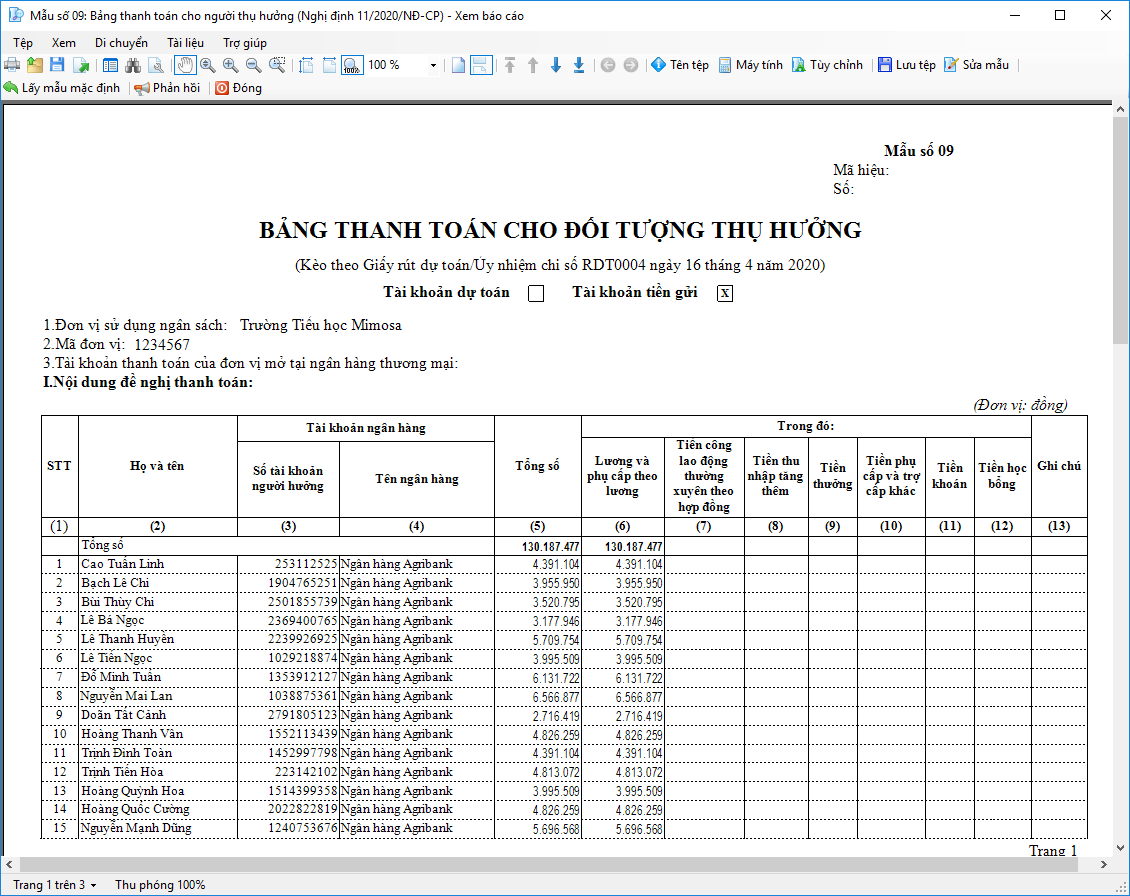
Task: Toggle Tài khoản tiền gửi checkbox
Action: click(x=725, y=293)
